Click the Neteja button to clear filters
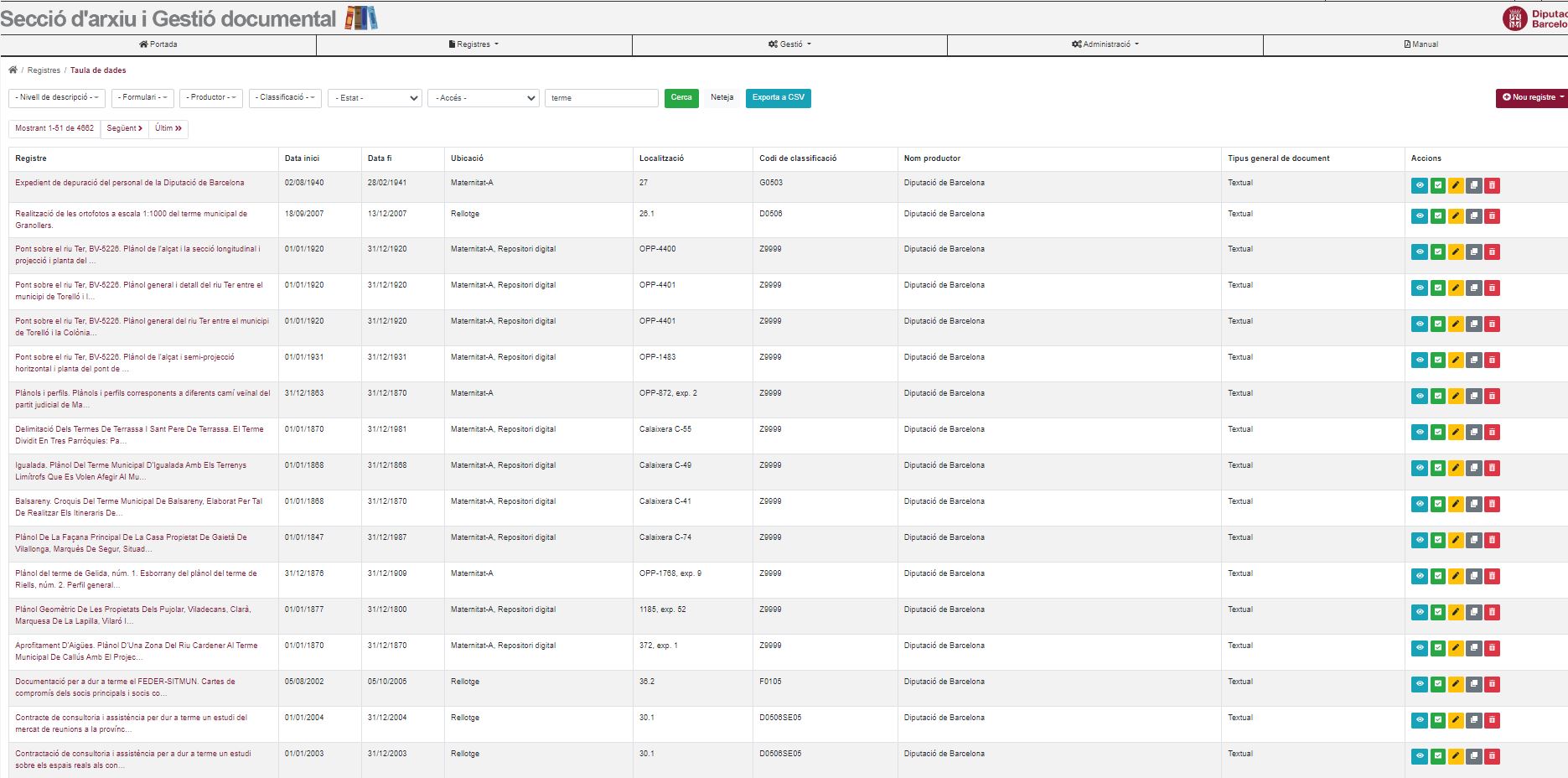The width and height of the screenshot is (1568, 778). click(722, 98)
